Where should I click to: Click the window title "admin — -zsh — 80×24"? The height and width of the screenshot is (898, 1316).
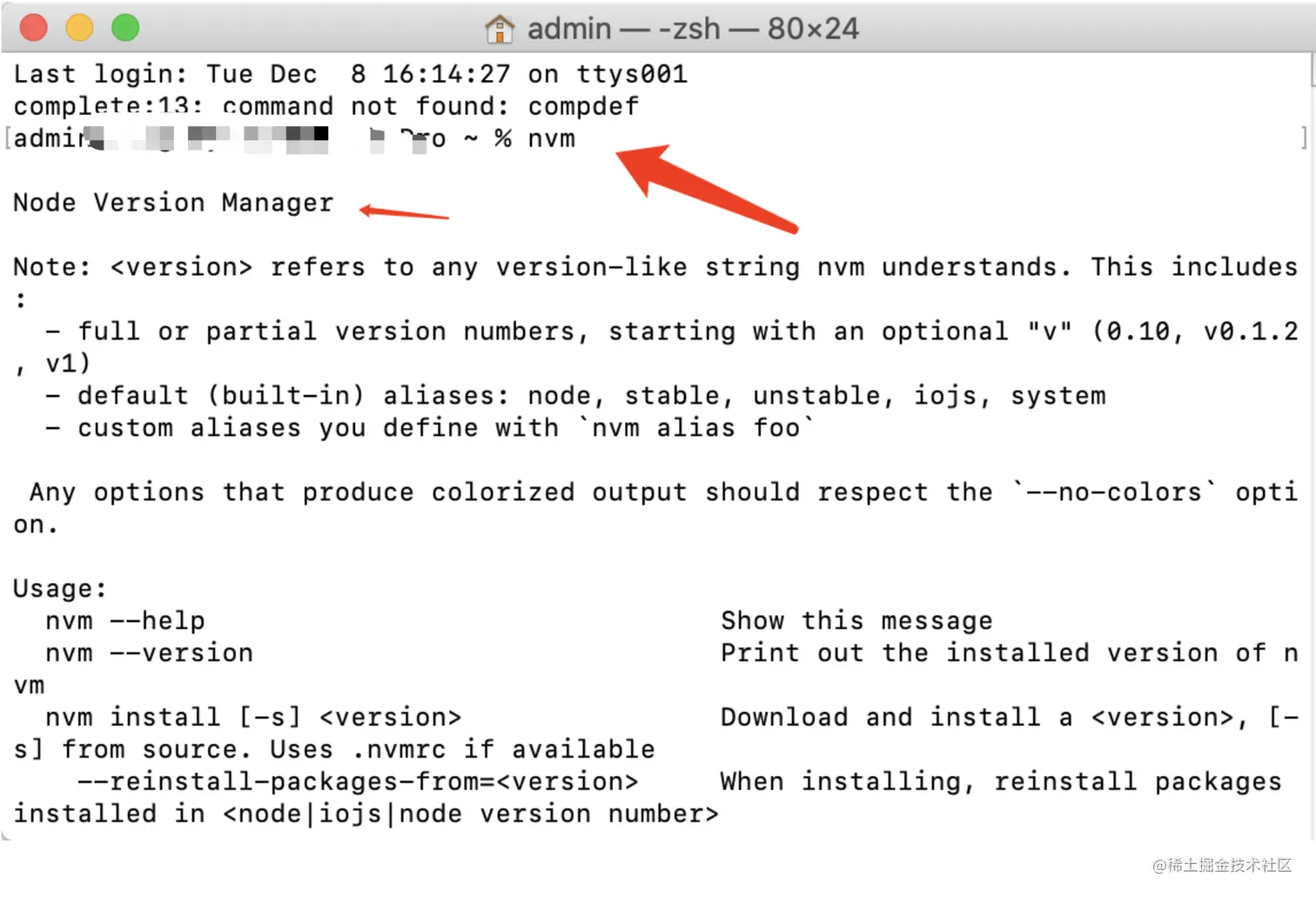point(693,29)
